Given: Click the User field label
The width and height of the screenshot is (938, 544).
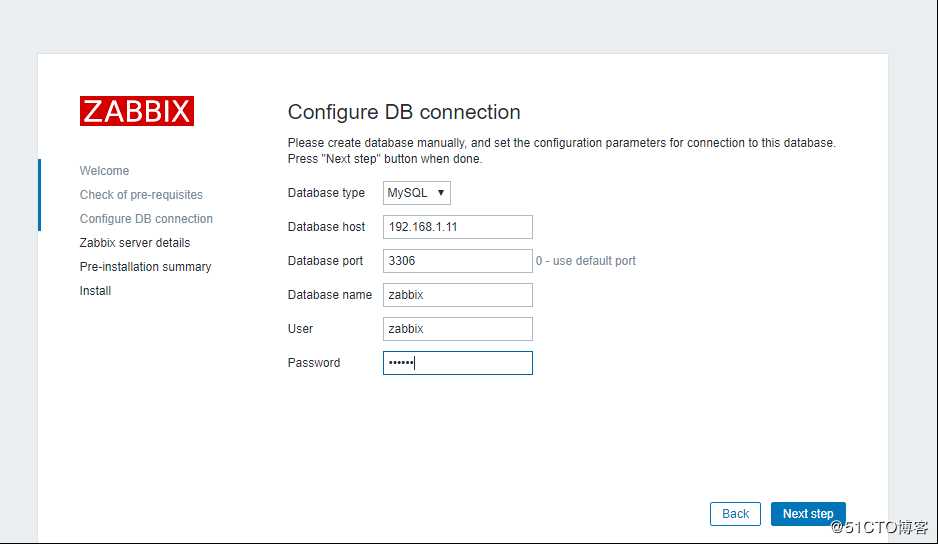Looking at the screenshot, I should click(300, 329).
